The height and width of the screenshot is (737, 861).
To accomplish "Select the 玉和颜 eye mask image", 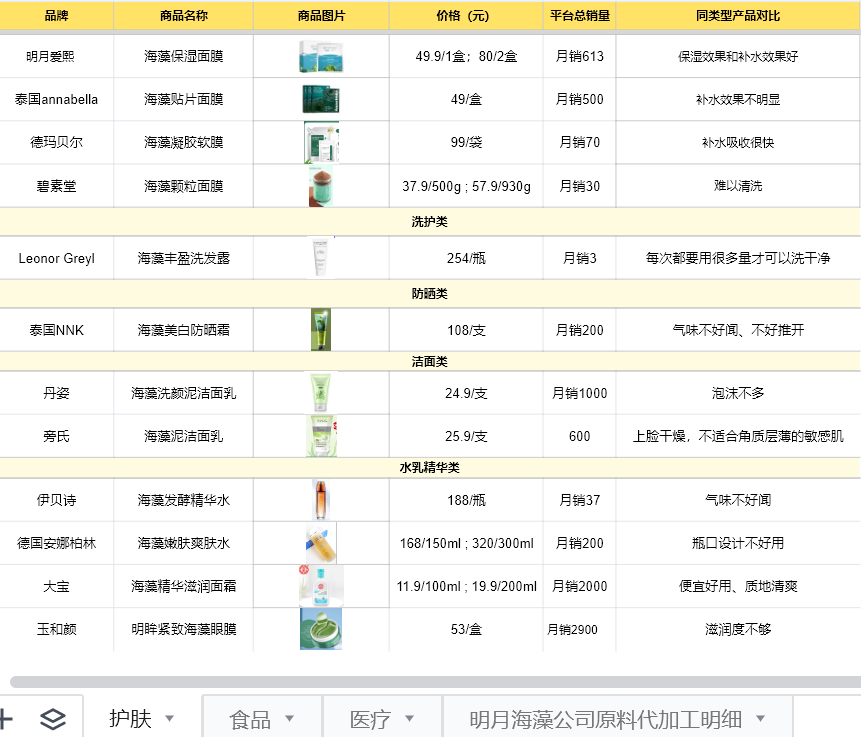I will (x=321, y=629).
